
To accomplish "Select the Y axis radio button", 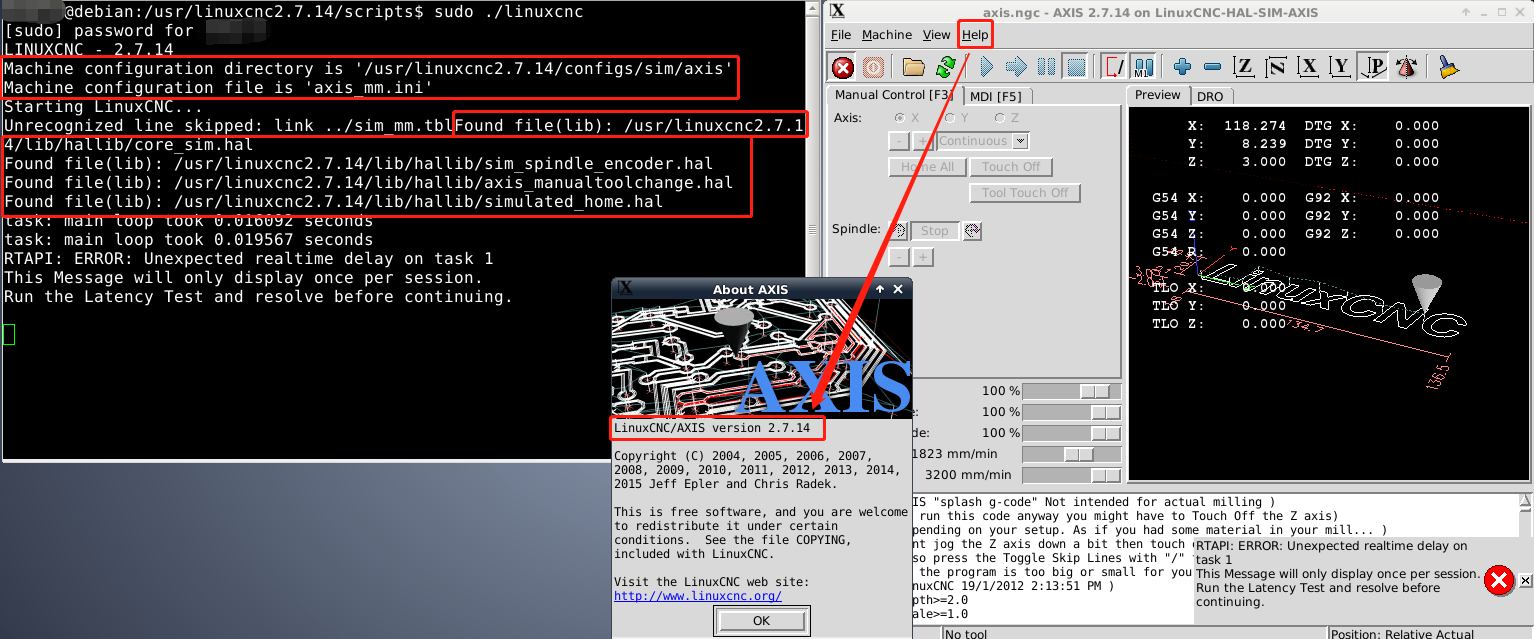I will click(x=951, y=118).
